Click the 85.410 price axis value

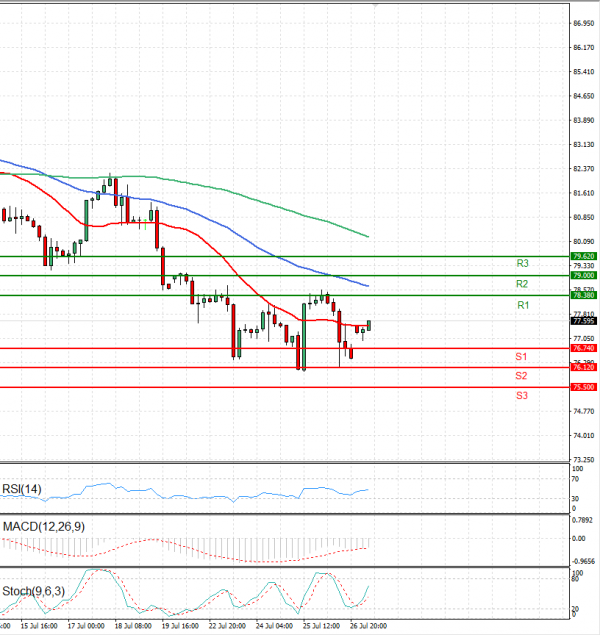pos(584,72)
